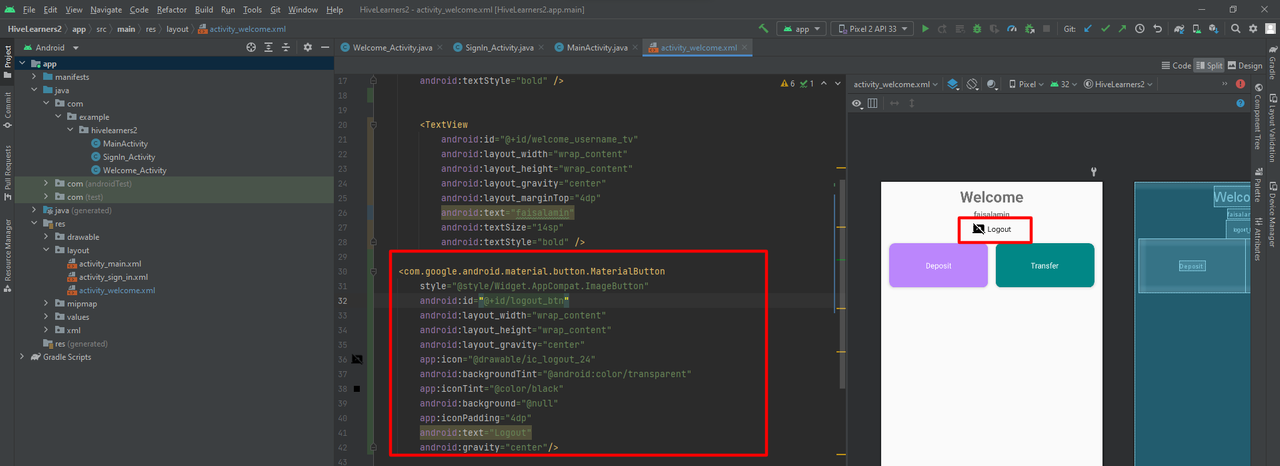
Task: Click the Git Rollback undo icon
Action: (x=1159, y=29)
